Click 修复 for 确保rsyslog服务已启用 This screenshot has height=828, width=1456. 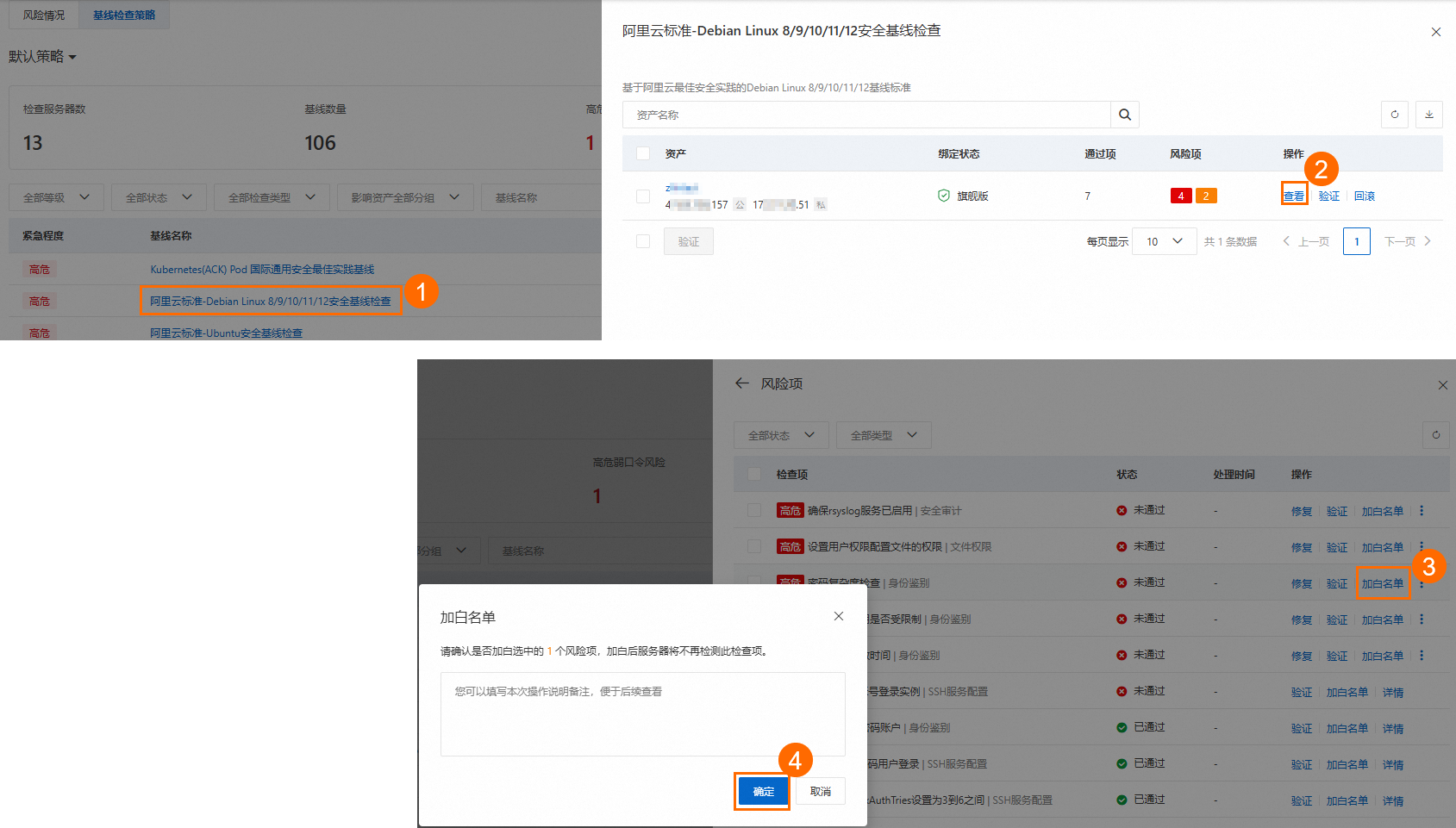[1302, 512]
